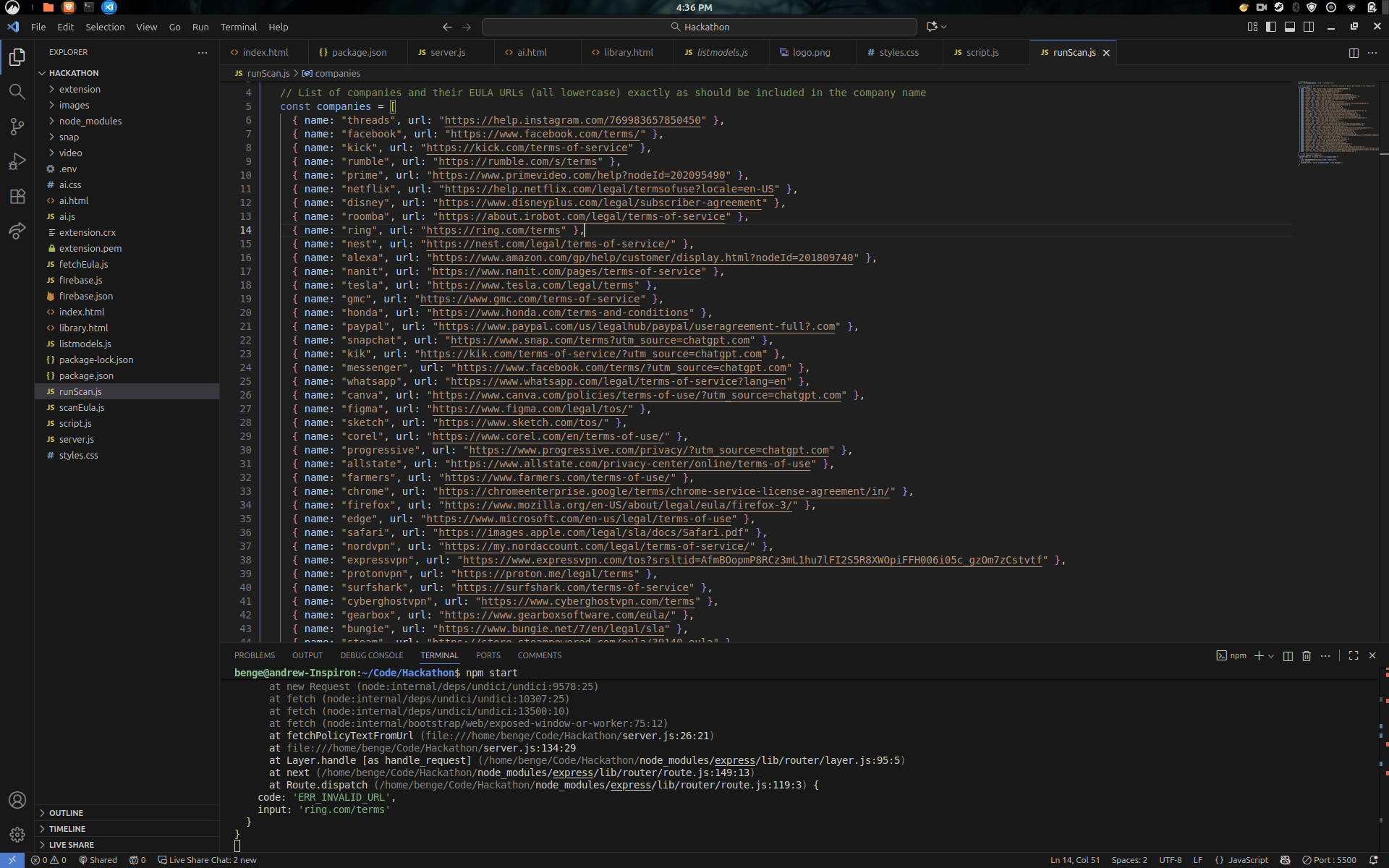
Task: Open the Source Control view
Action: (17, 127)
